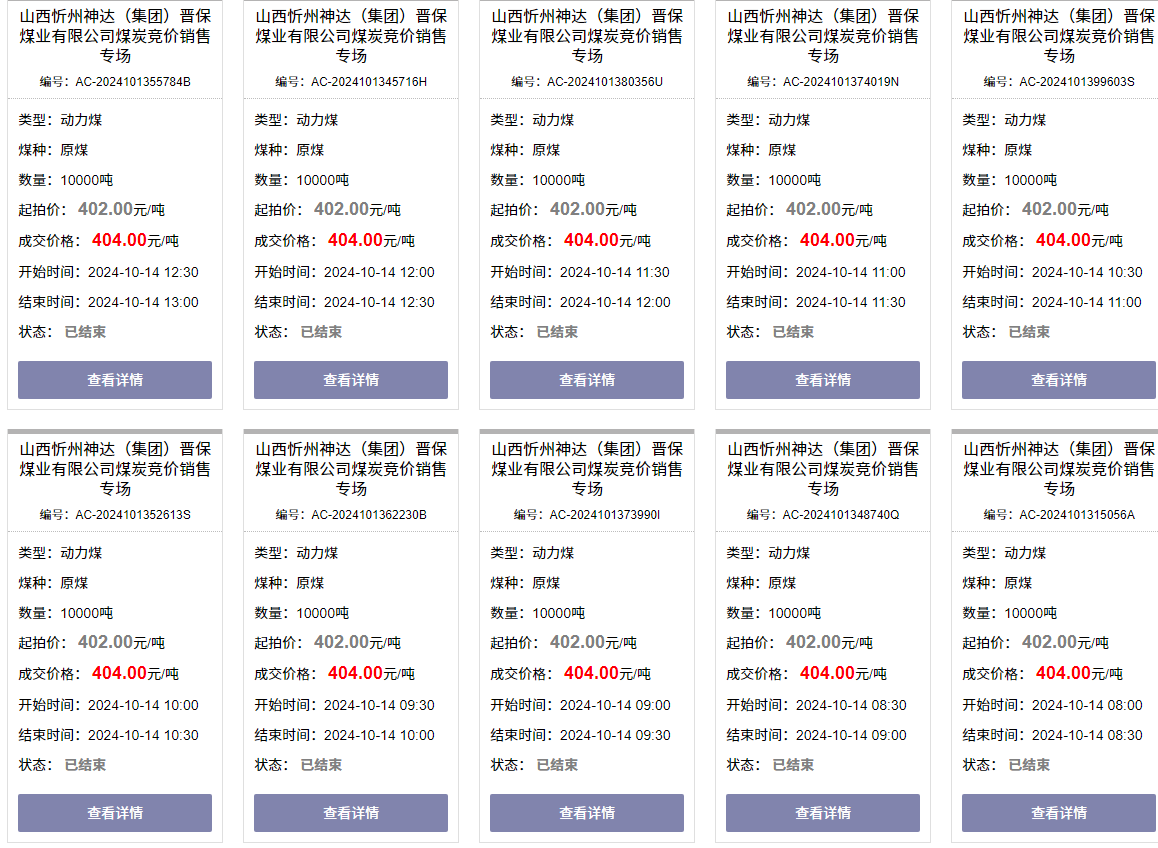The height and width of the screenshot is (848, 1158).
Task: Click the title above code AC-2024101352613S
Action: (114, 468)
